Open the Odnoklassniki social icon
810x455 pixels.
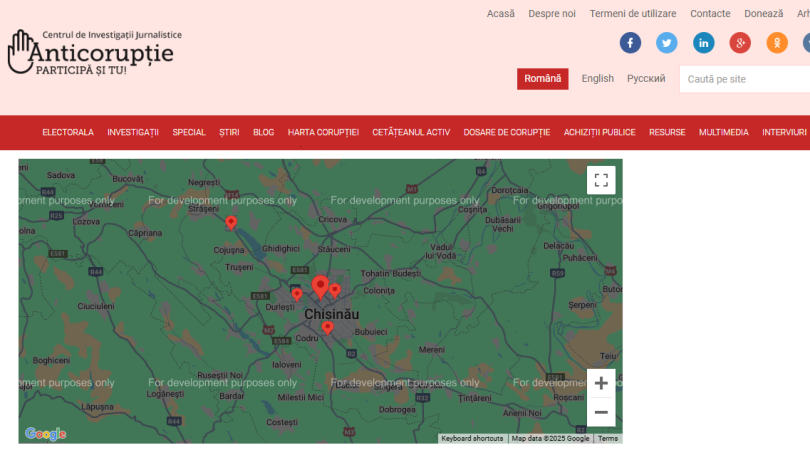click(777, 43)
